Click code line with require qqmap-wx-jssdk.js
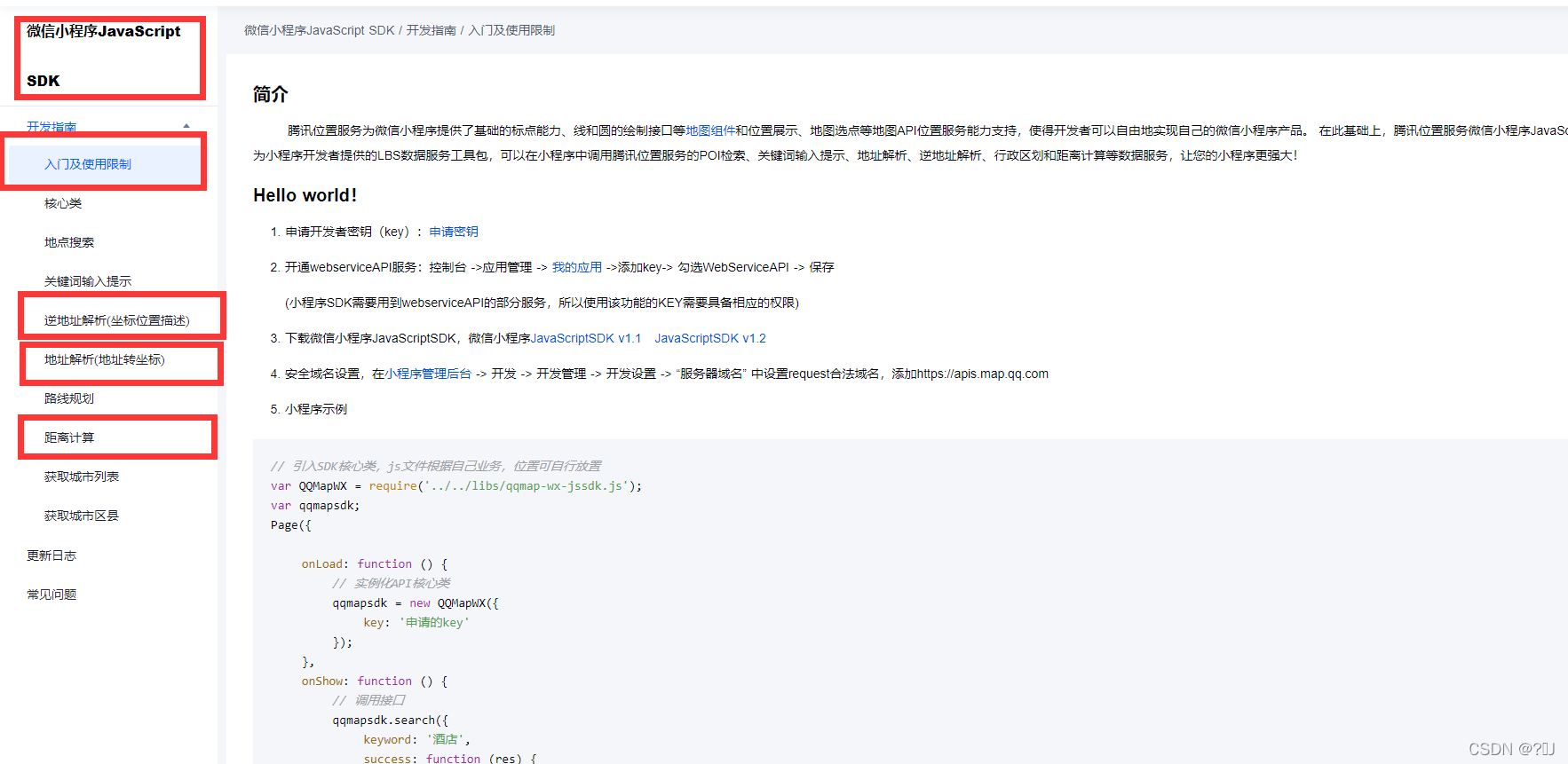 [456, 485]
